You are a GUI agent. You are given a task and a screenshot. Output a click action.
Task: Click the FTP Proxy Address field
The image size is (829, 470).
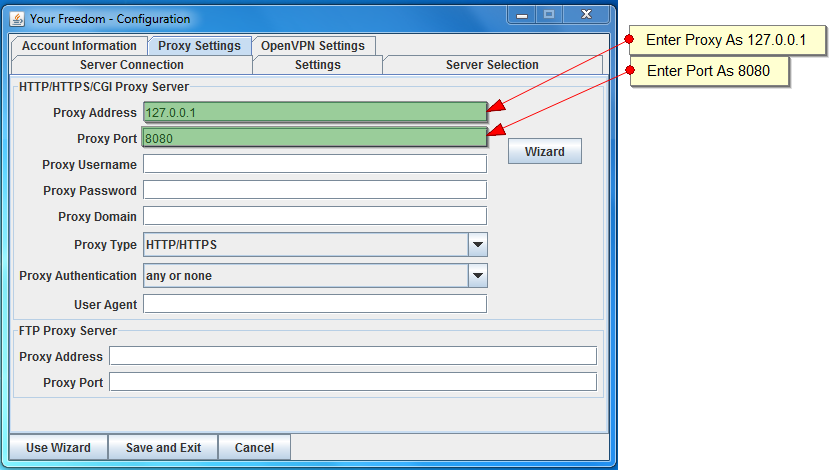click(x=353, y=356)
